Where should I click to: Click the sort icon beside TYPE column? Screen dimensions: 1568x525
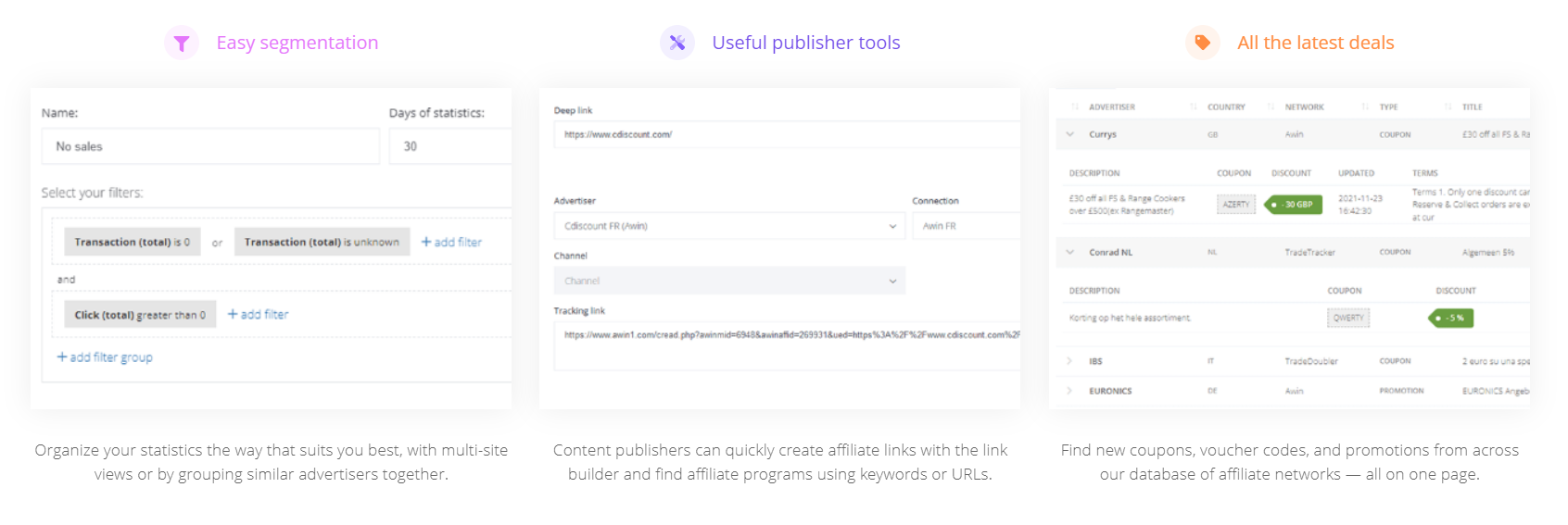[x=1365, y=107]
